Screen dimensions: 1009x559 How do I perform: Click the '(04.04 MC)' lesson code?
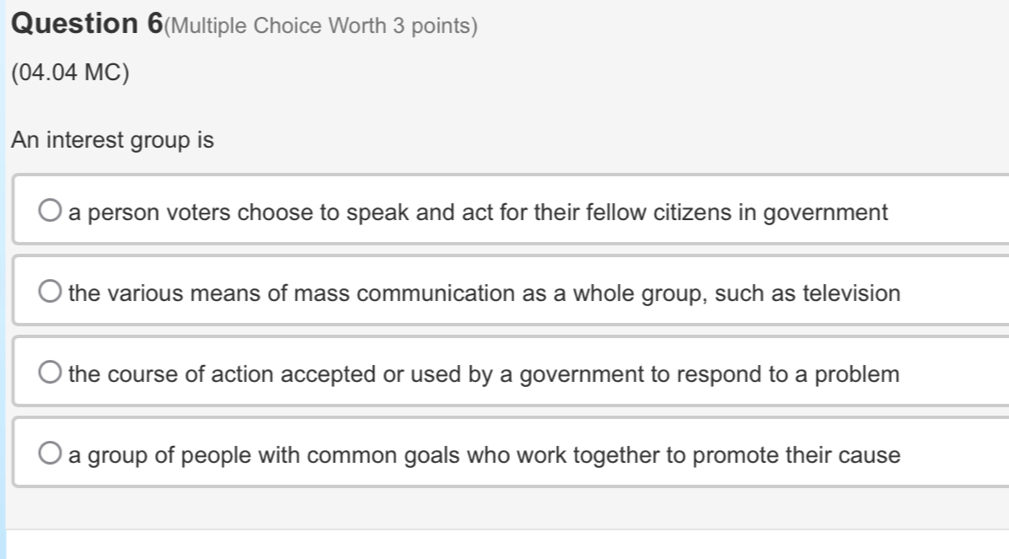[x=70, y=74]
